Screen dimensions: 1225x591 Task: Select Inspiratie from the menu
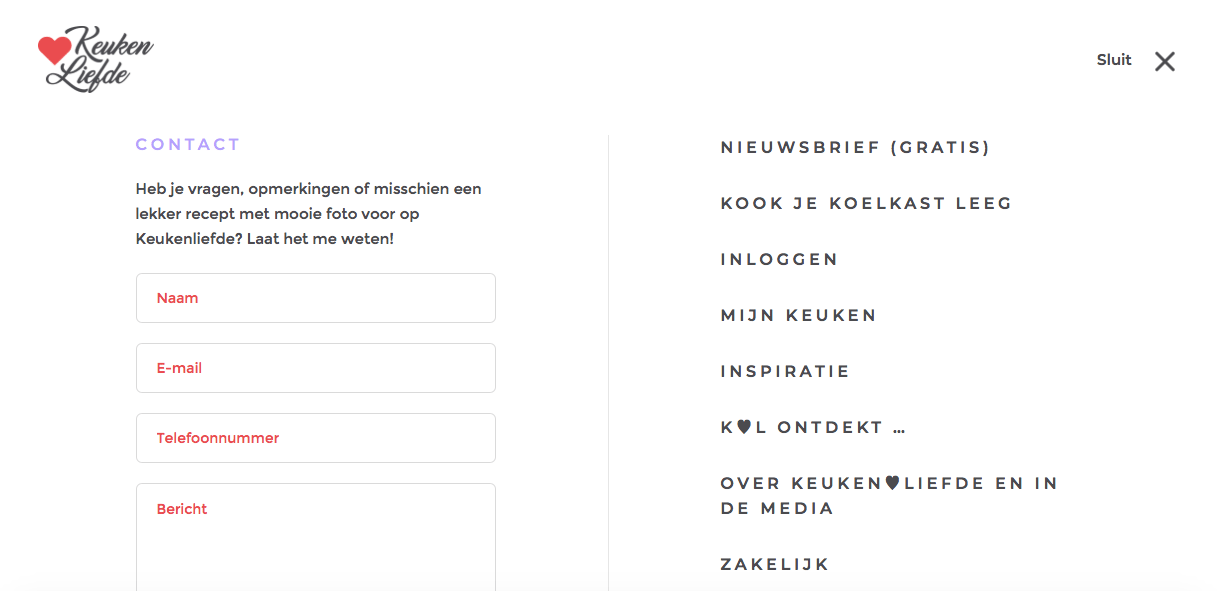point(785,372)
